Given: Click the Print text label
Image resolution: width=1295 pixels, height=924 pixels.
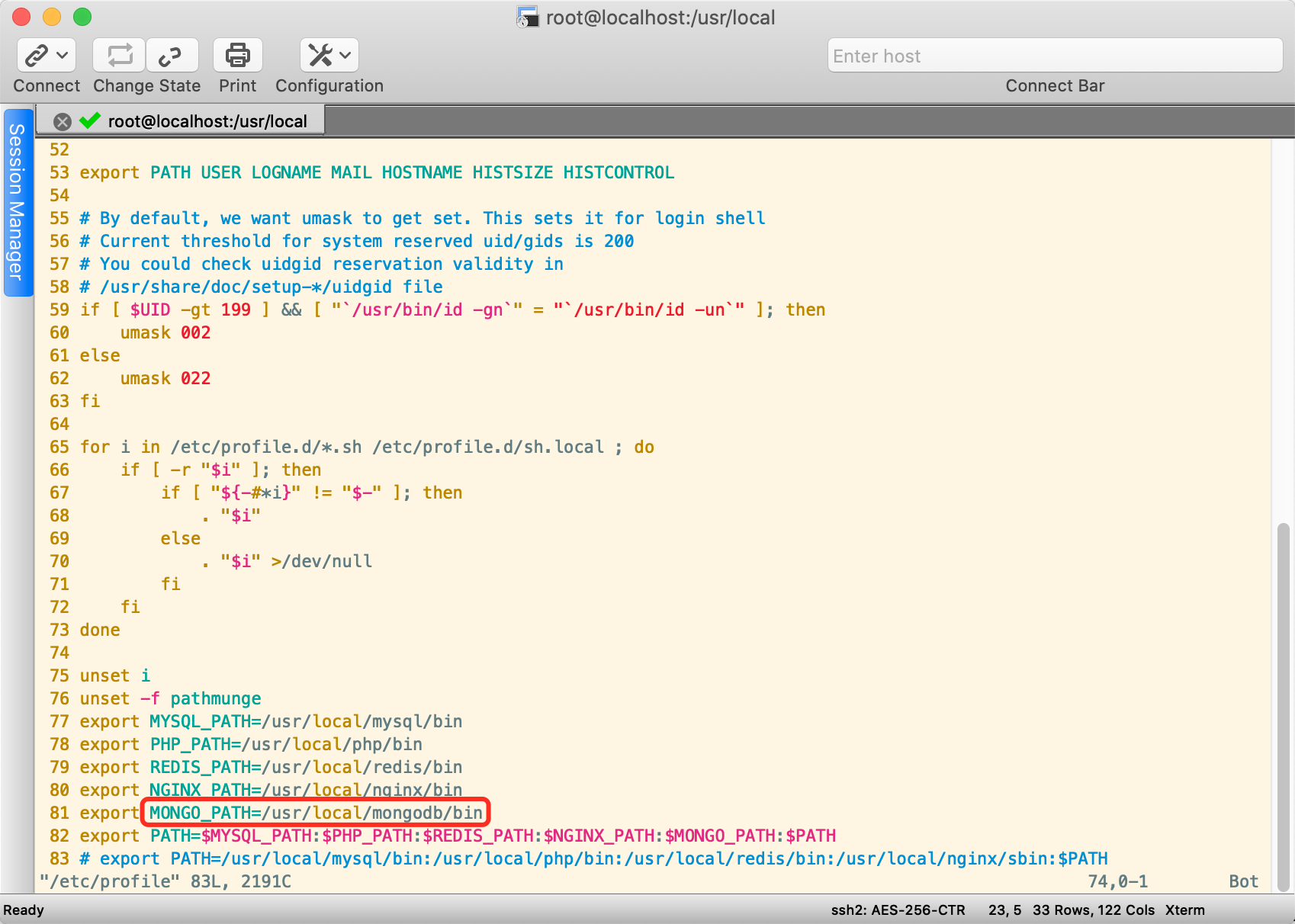Looking at the screenshot, I should coord(237,86).
